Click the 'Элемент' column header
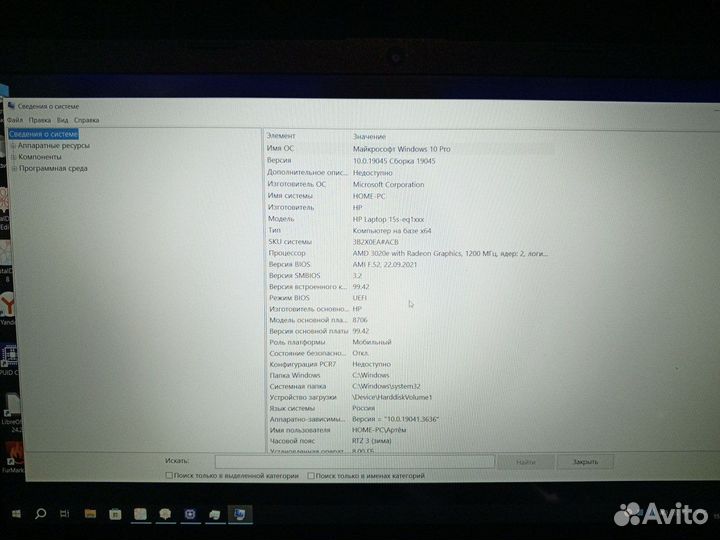 [x=281, y=136]
